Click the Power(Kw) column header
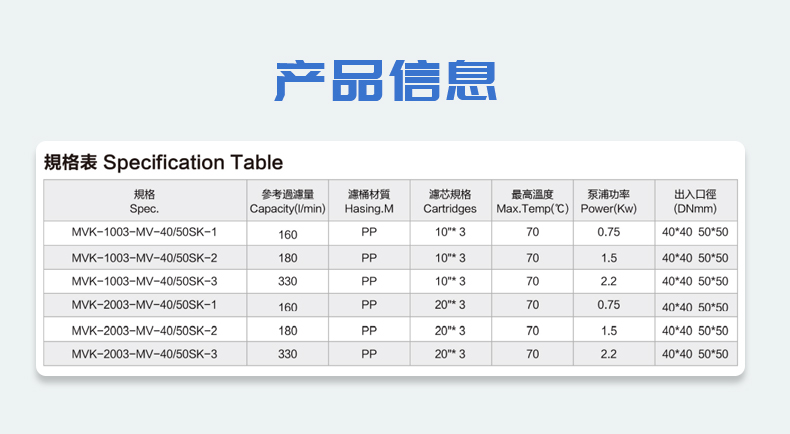790x434 pixels. click(608, 201)
